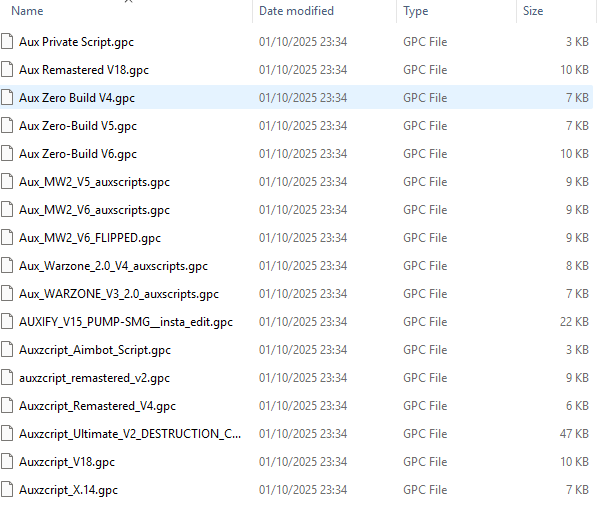Image resolution: width=611 pixels, height=517 pixels.
Task: Select file name Aux_Warzone_2.0_V4_auxscripts.gpc
Action: pyautogui.click(x=113, y=266)
